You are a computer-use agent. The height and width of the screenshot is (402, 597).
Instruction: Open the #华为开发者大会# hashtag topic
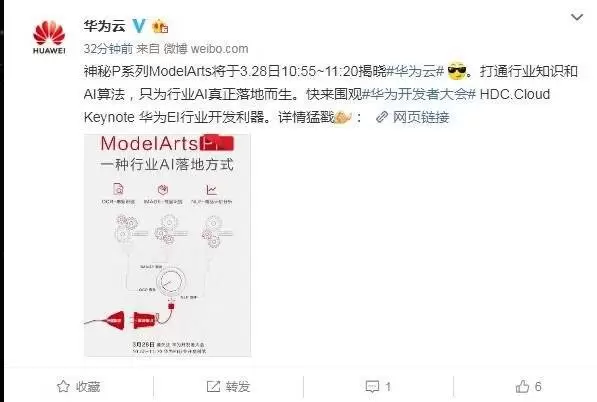[x=418, y=94]
